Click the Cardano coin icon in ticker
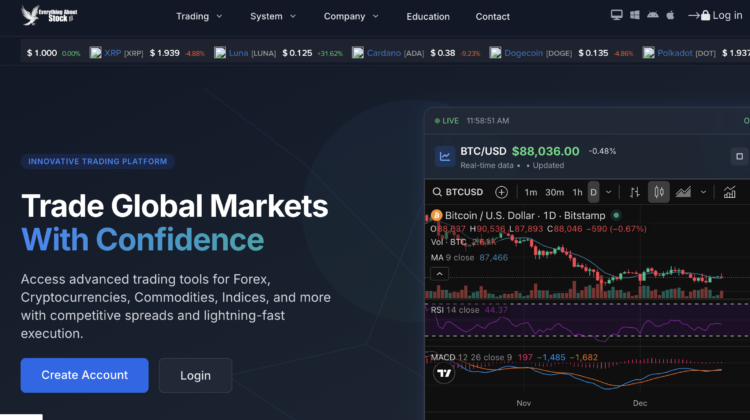Screen dimensions: 750x420 pos(358,53)
